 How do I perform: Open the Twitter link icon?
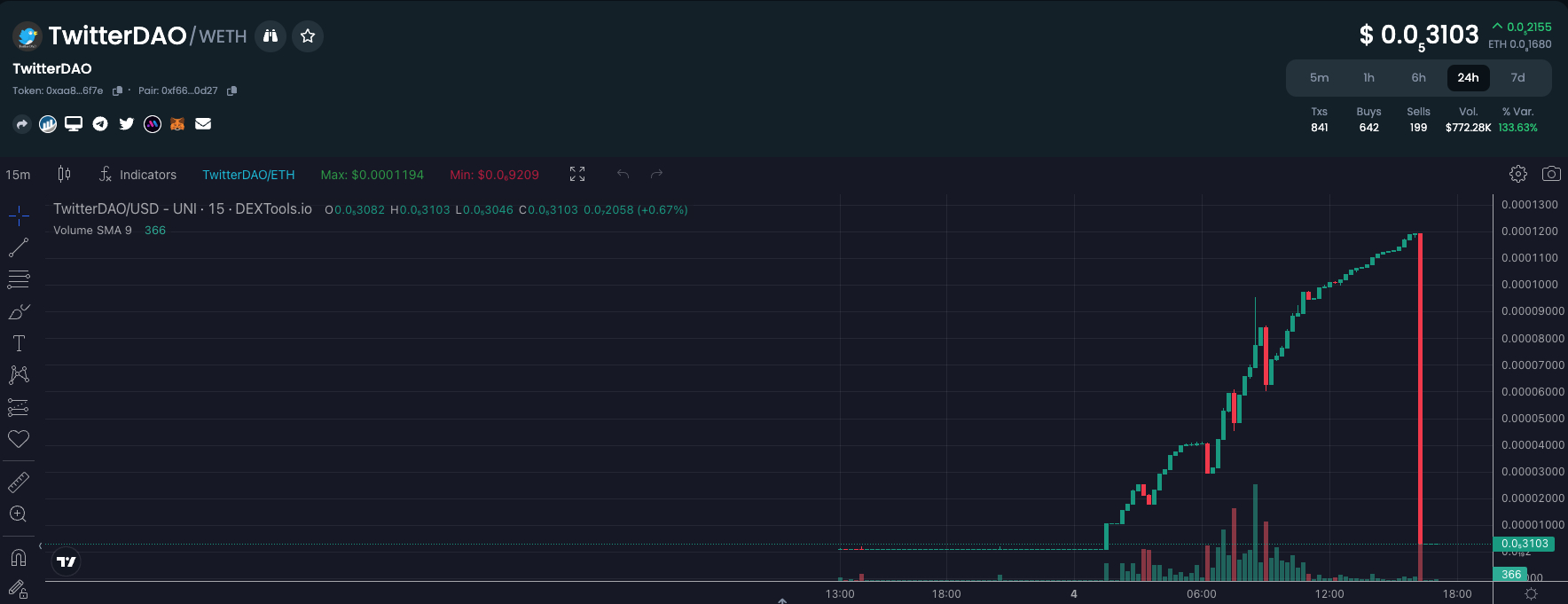[x=127, y=124]
